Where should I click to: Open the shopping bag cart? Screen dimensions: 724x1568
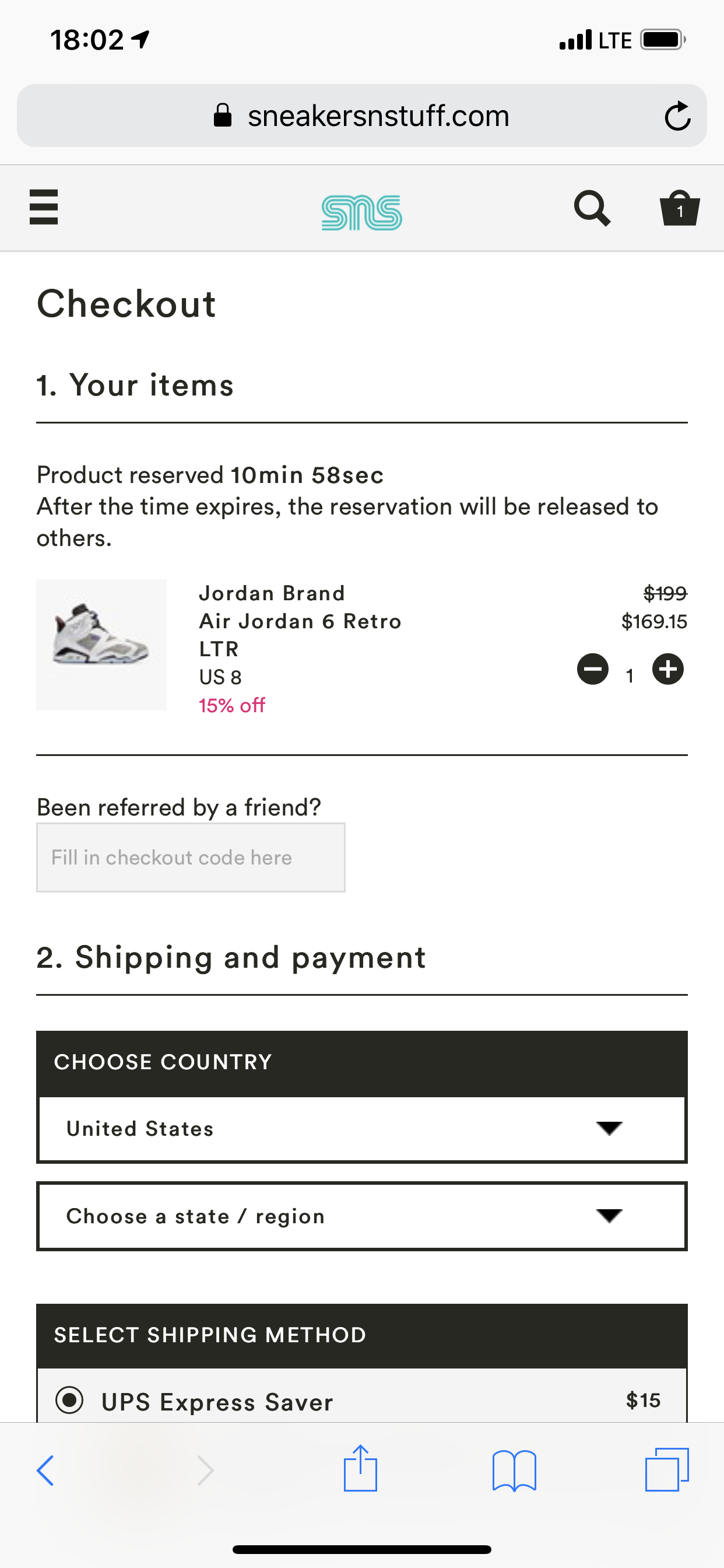pyautogui.click(x=680, y=209)
